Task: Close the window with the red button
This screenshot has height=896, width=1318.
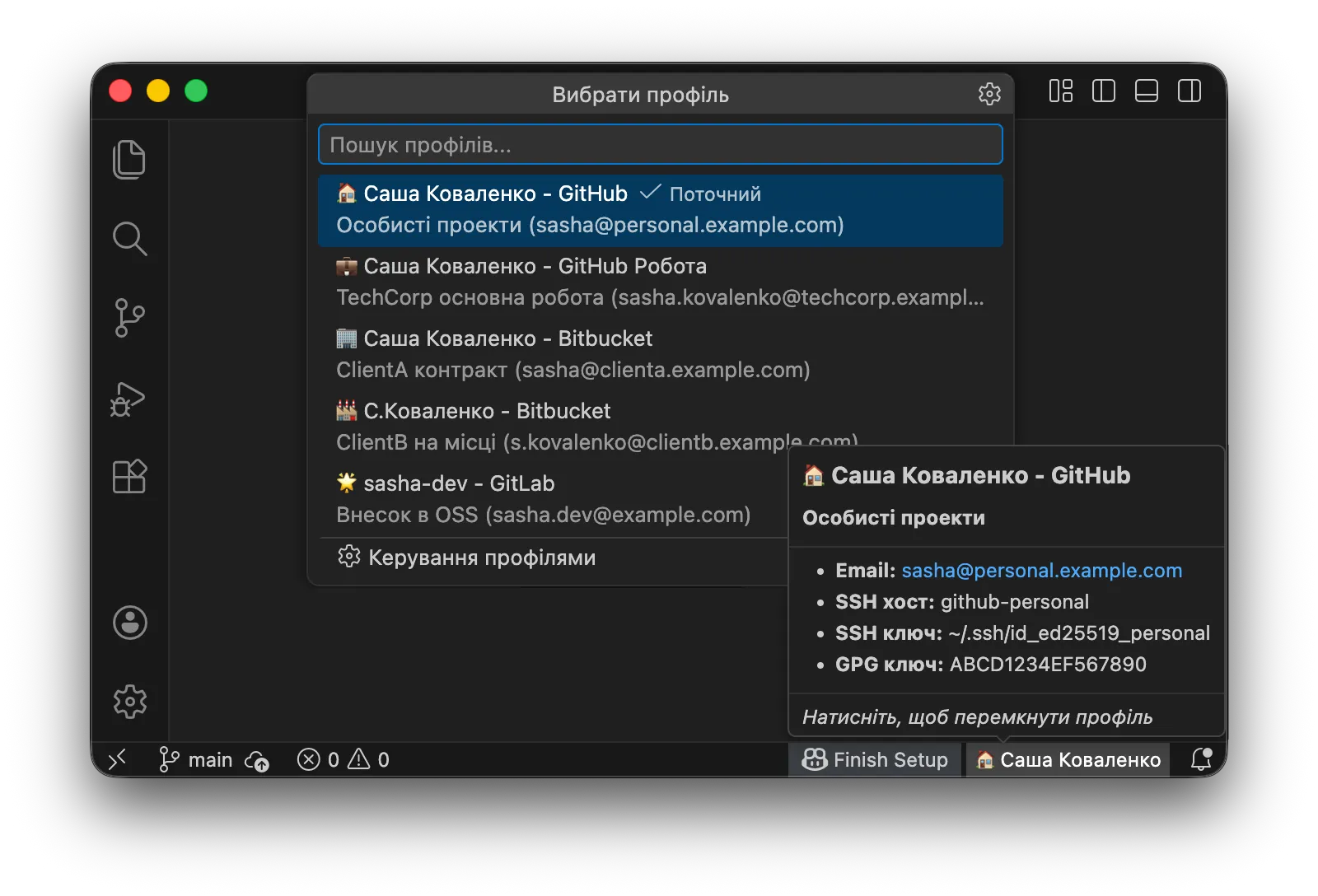Action: (120, 91)
